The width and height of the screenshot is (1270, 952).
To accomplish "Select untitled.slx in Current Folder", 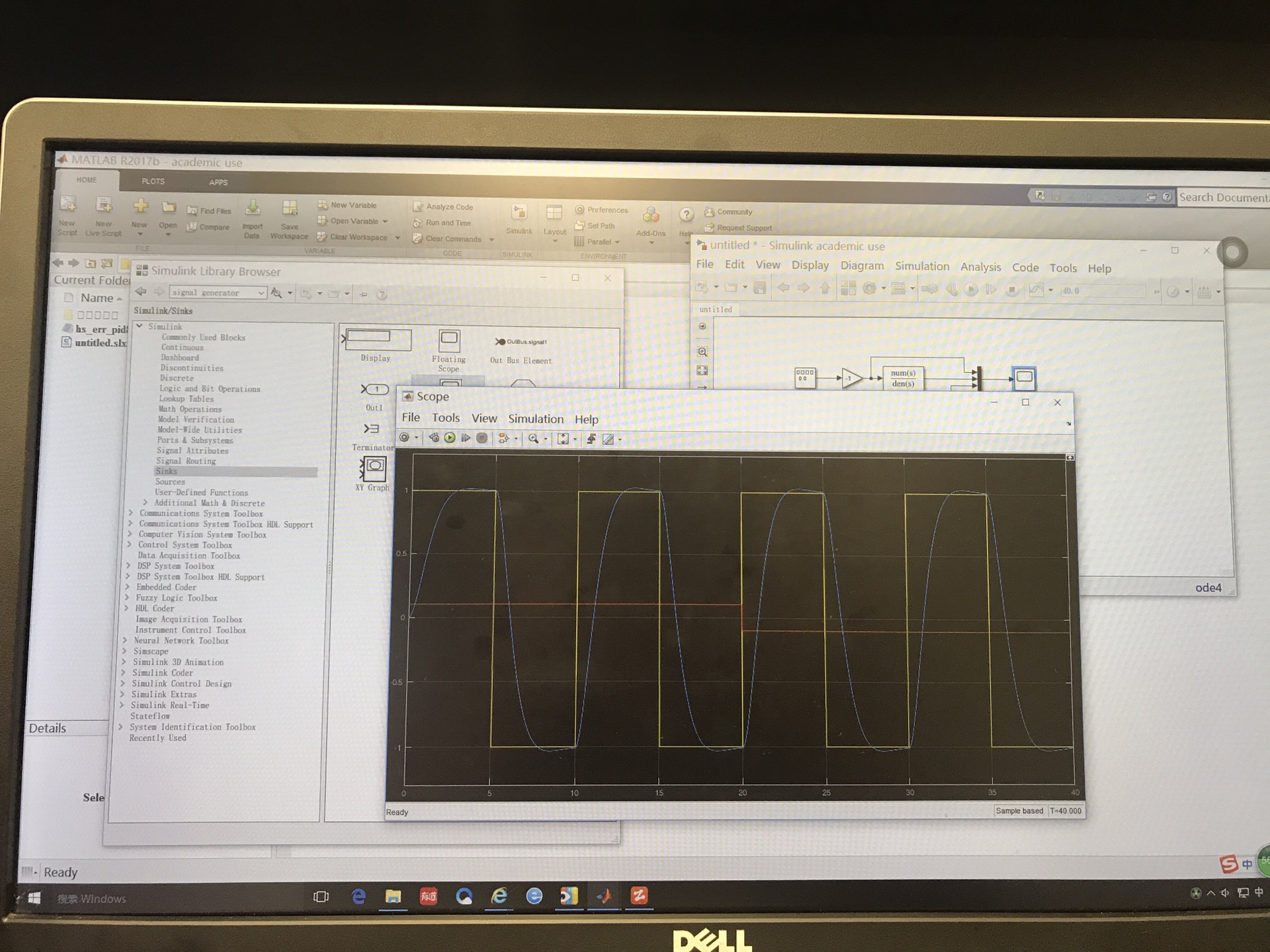I will [x=94, y=342].
